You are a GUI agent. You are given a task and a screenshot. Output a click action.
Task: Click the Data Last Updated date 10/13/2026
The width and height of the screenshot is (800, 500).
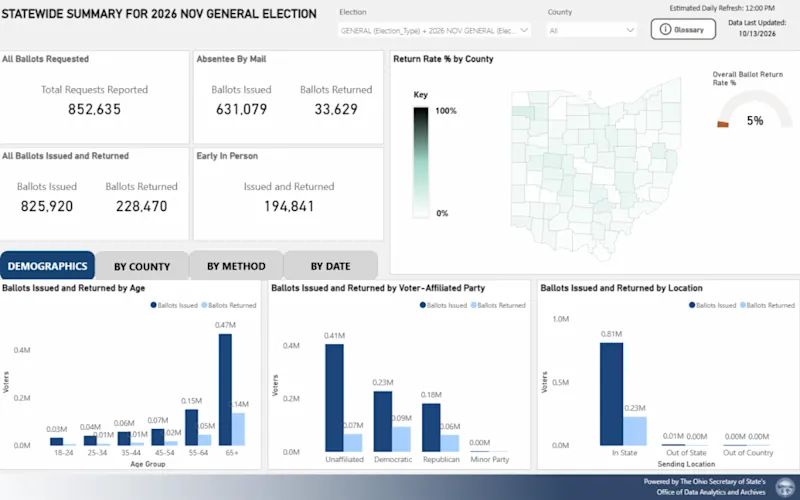click(757, 34)
